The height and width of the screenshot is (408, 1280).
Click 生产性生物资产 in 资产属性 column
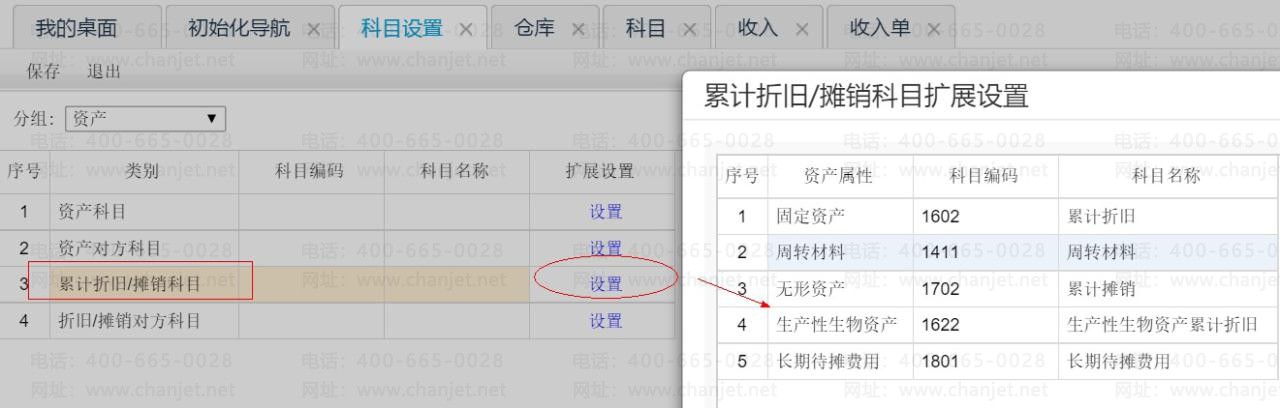(837, 325)
